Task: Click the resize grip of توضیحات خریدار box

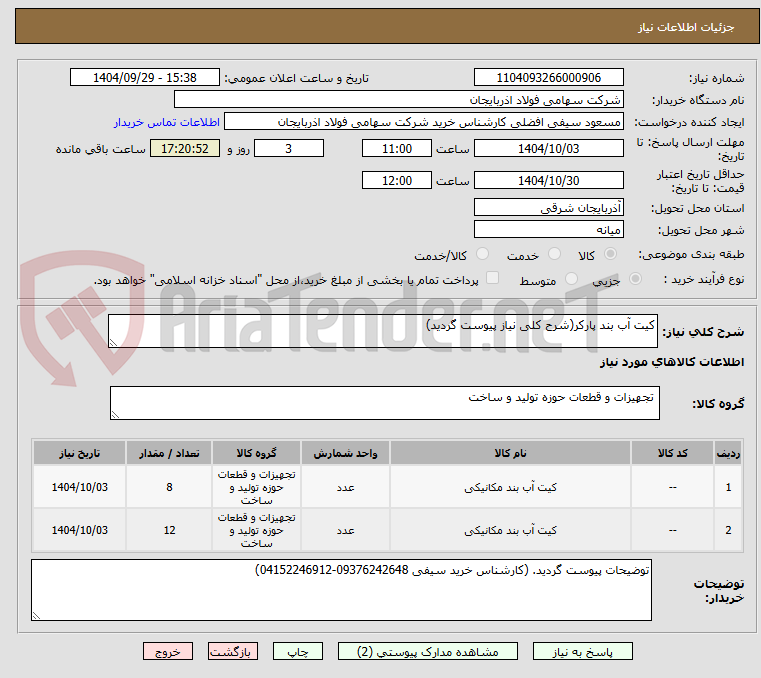Action: pyautogui.click(x=36, y=615)
